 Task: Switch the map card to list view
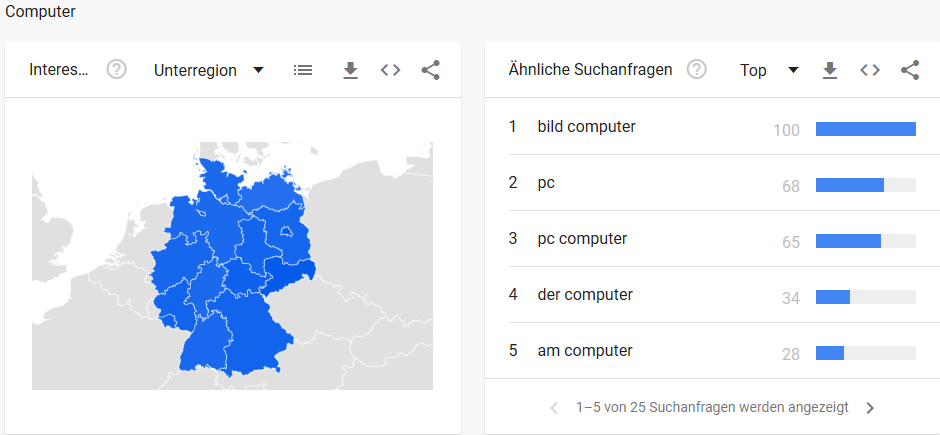click(303, 70)
